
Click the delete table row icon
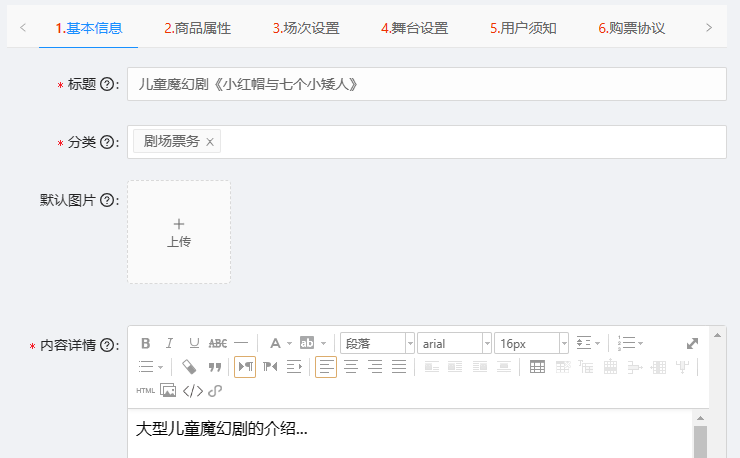point(635,367)
